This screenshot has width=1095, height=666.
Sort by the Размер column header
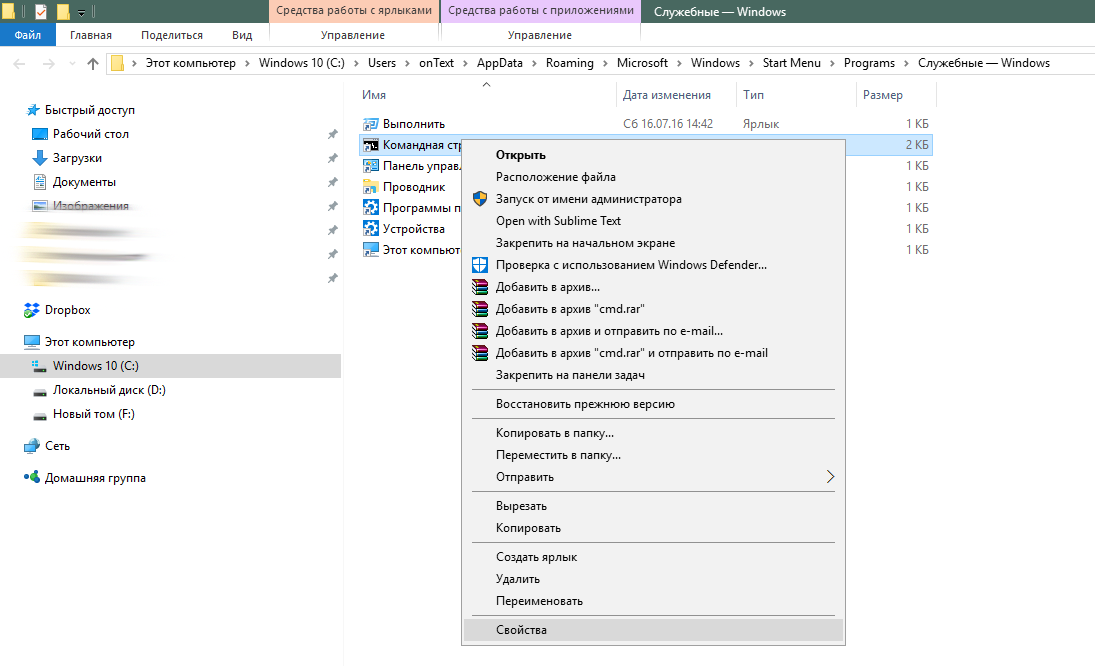pyautogui.click(x=896, y=95)
